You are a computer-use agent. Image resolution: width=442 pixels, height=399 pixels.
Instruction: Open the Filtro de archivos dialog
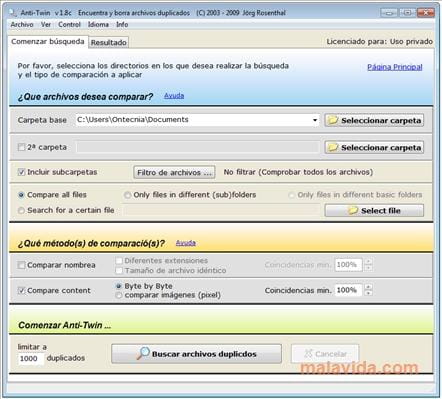[174, 172]
